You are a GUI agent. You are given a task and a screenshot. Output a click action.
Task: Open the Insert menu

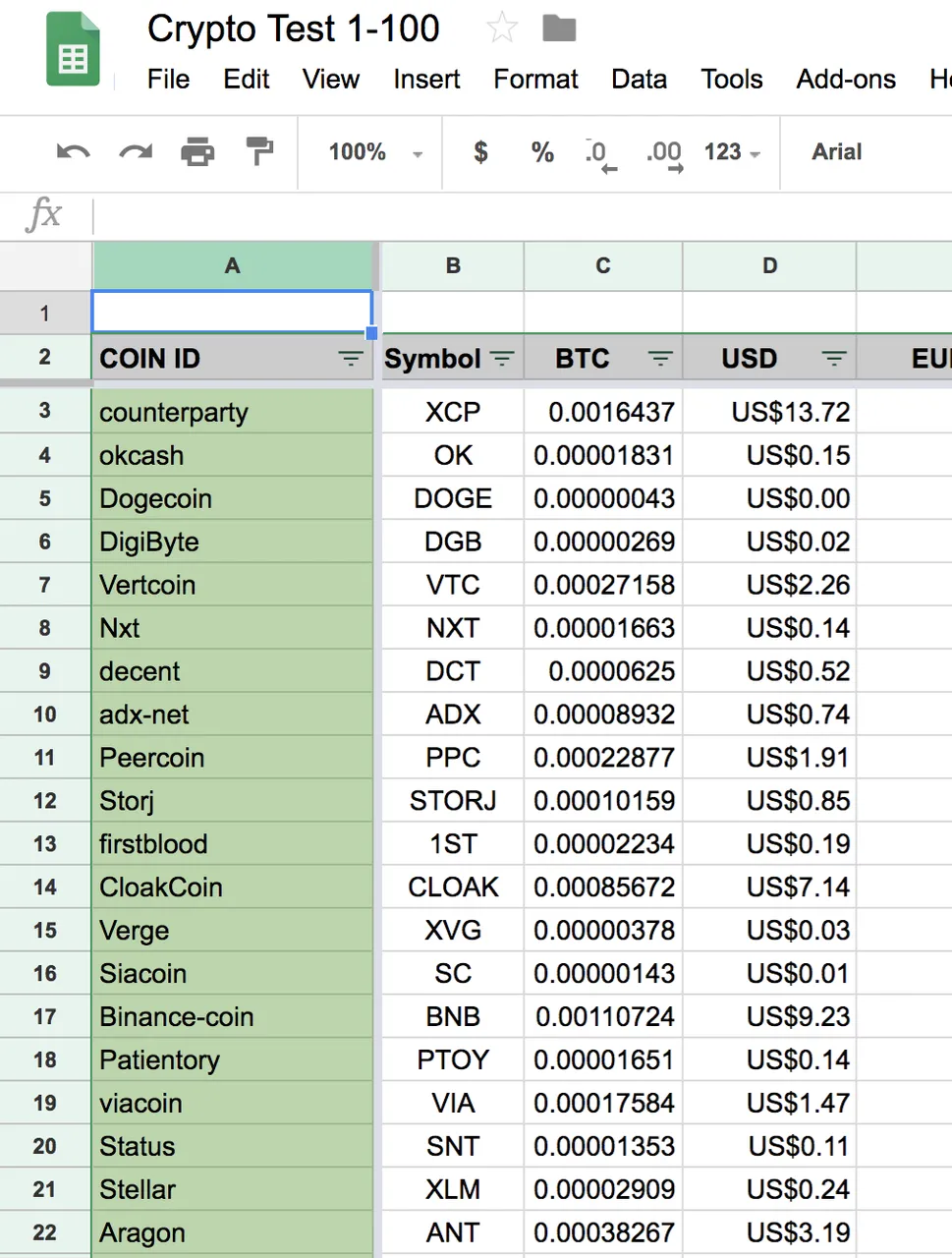point(426,79)
